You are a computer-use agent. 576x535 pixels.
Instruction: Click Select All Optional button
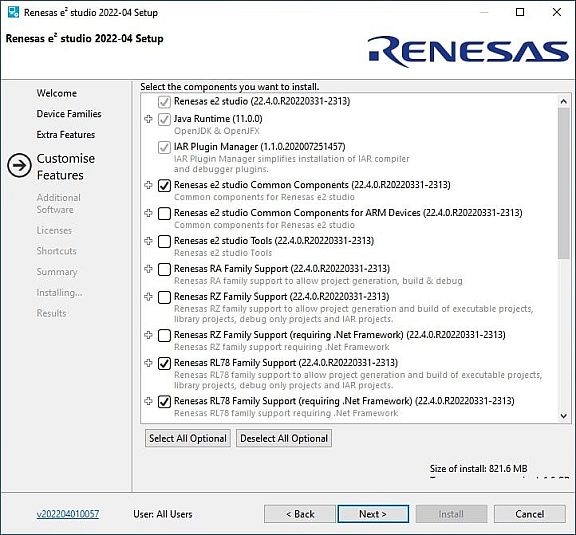188,438
